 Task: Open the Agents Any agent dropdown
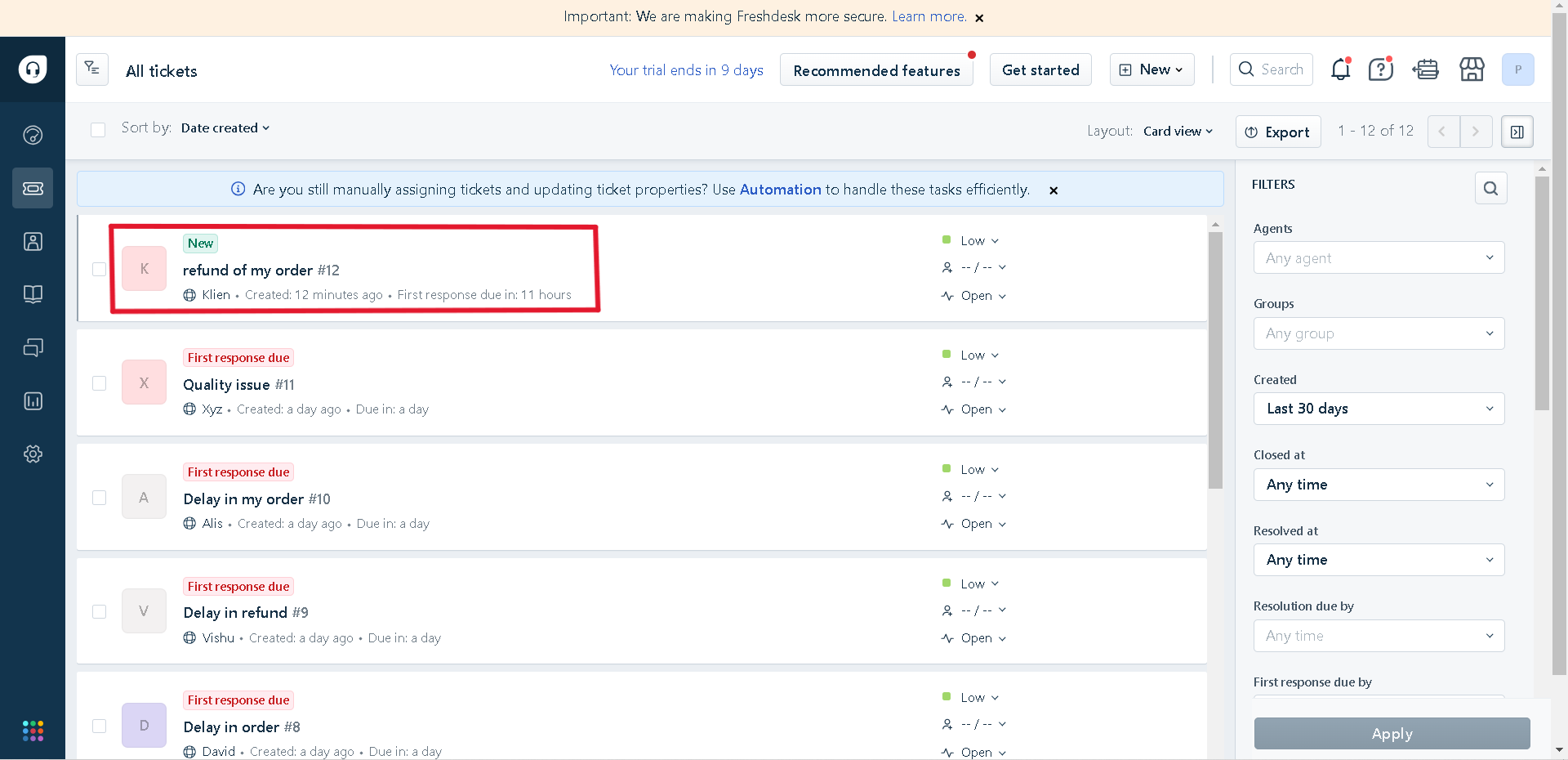(x=1379, y=257)
